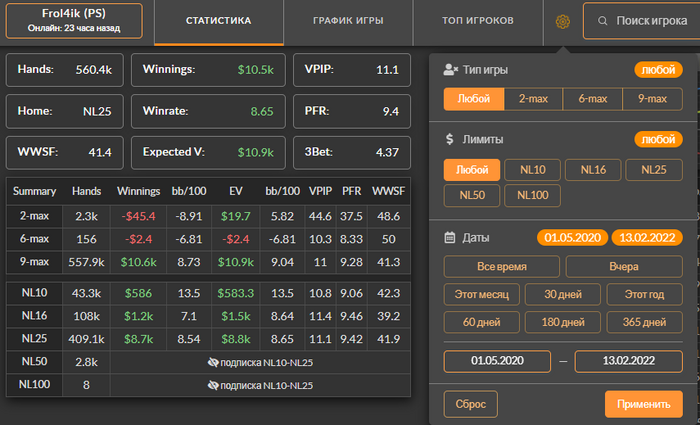Choose the 60 дней date range
Screen dimensions: 700x425
pyautogui.click(x=482, y=322)
